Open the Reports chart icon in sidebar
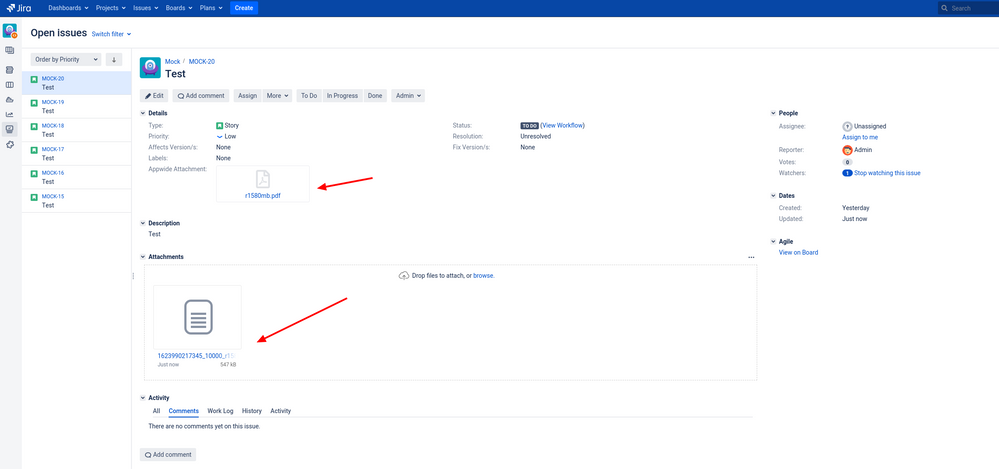Screen dimensions: 999x469 [x=10, y=114]
